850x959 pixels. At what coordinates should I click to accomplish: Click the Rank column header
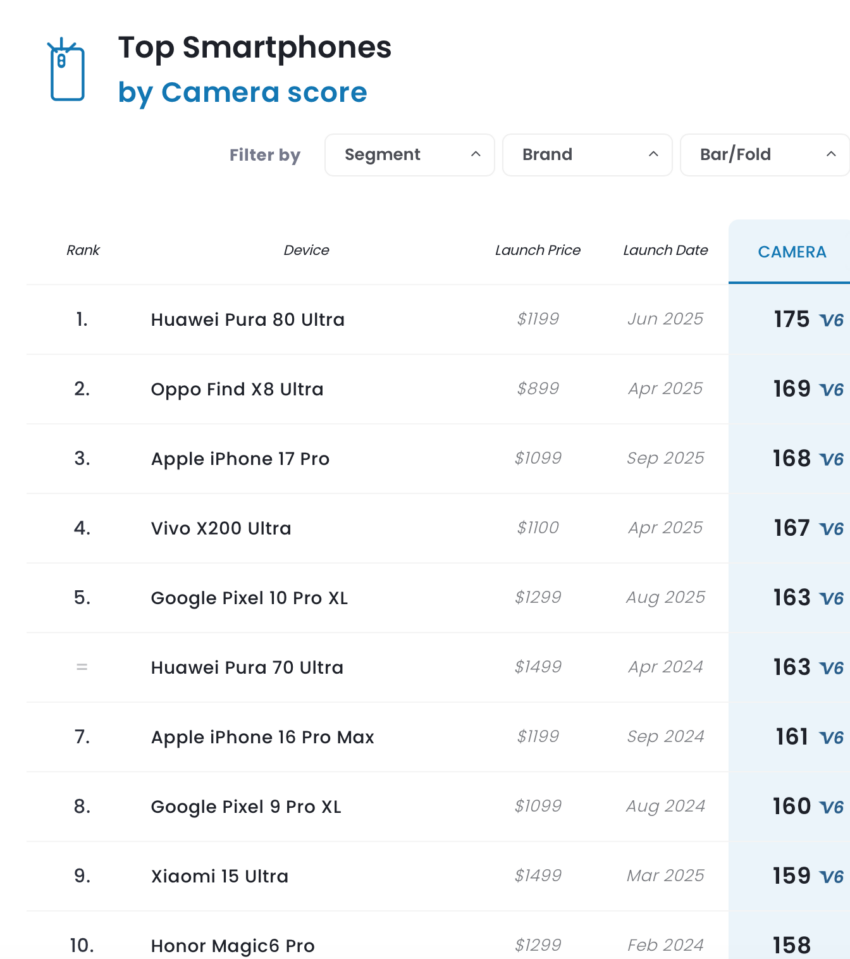pos(83,250)
